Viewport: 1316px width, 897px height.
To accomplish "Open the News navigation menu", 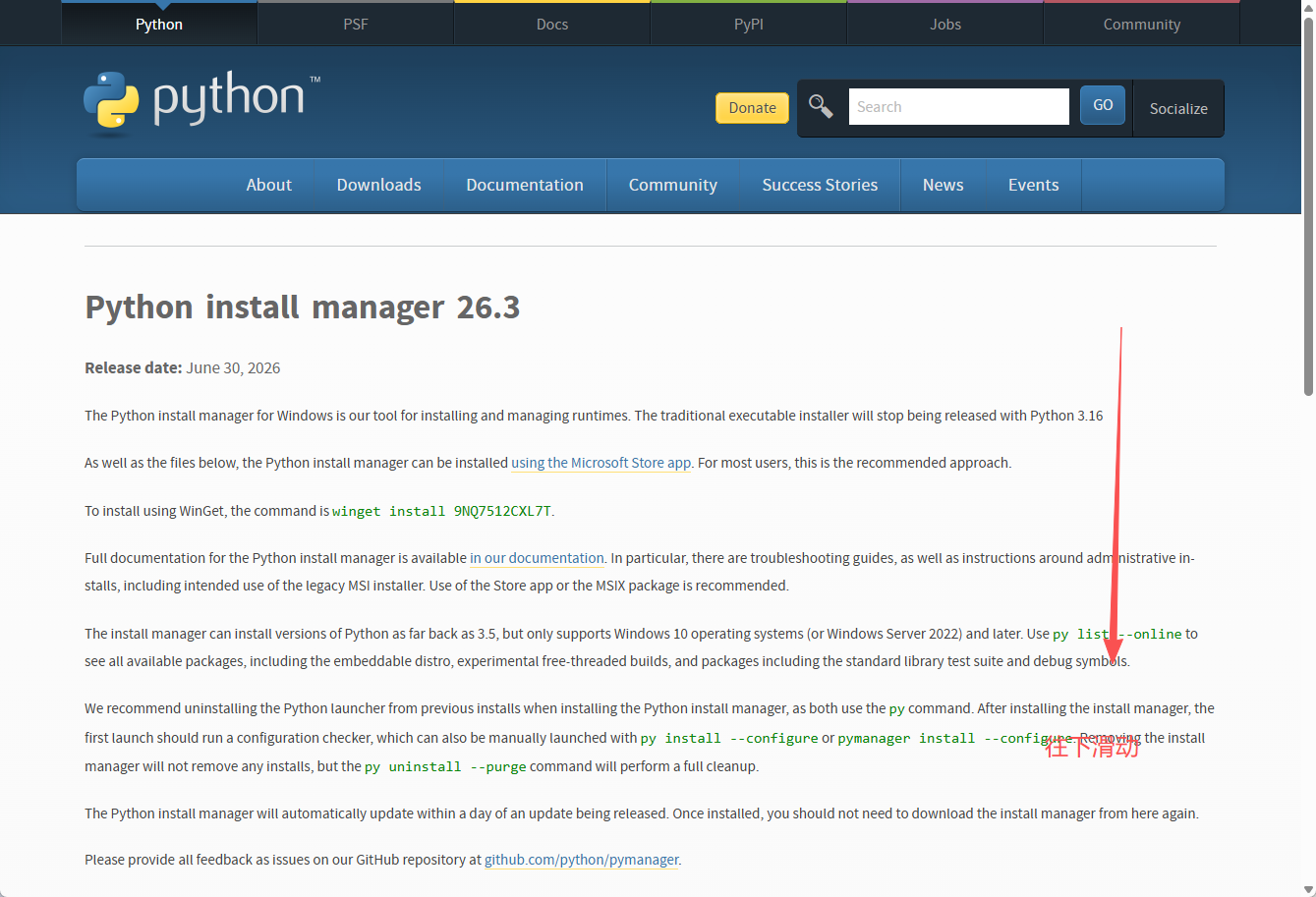I will point(944,185).
